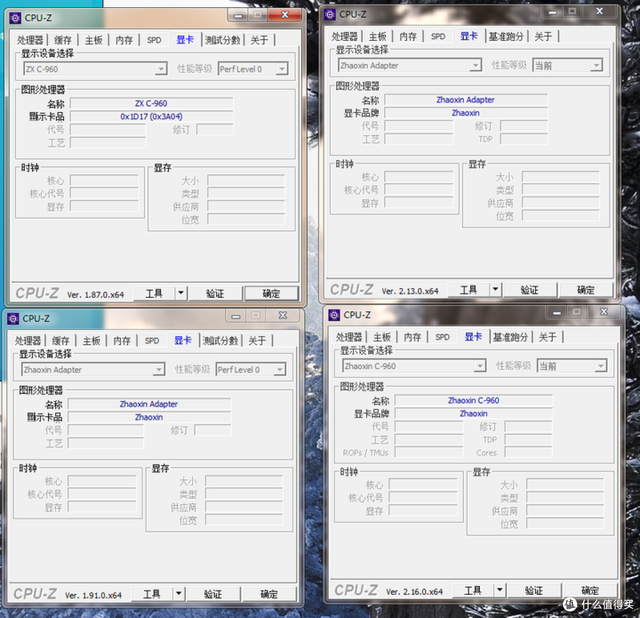Click vendor field showing 0x1D17 (0x3A04)
Image resolution: width=640 pixels, height=618 pixels.
tap(151, 116)
